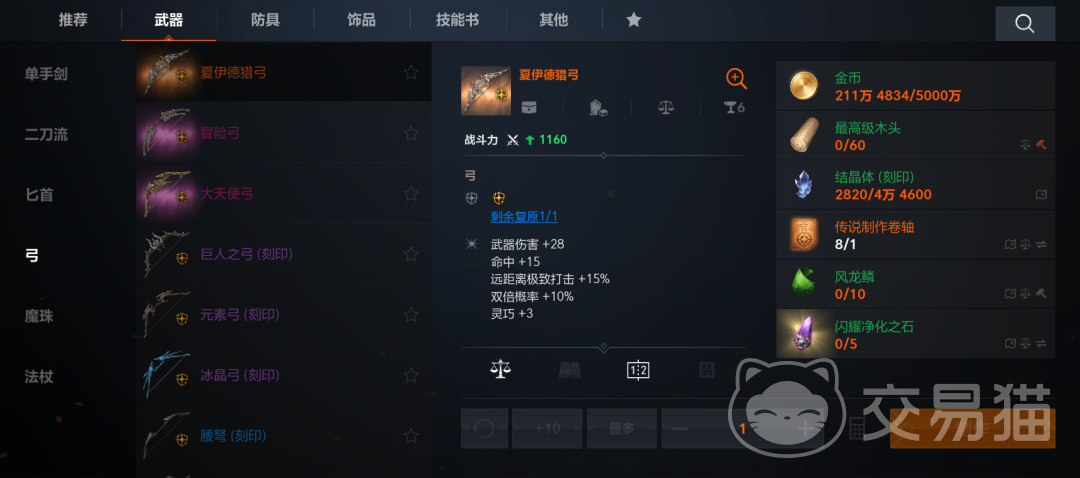Open the star favorites tab icon

[x=634, y=20]
